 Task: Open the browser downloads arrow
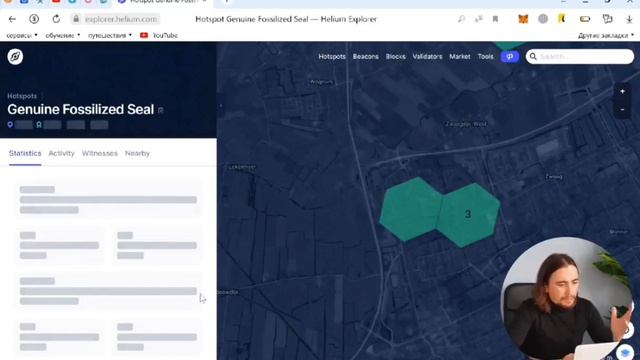pos(629,19)
